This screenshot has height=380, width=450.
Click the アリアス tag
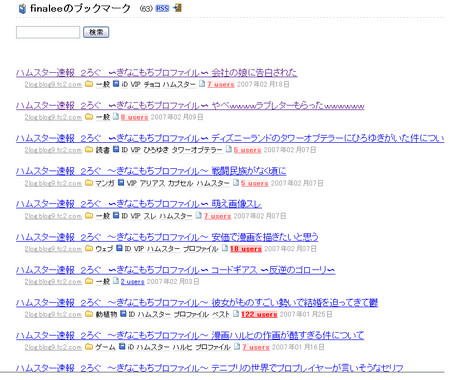coord(152,183)
